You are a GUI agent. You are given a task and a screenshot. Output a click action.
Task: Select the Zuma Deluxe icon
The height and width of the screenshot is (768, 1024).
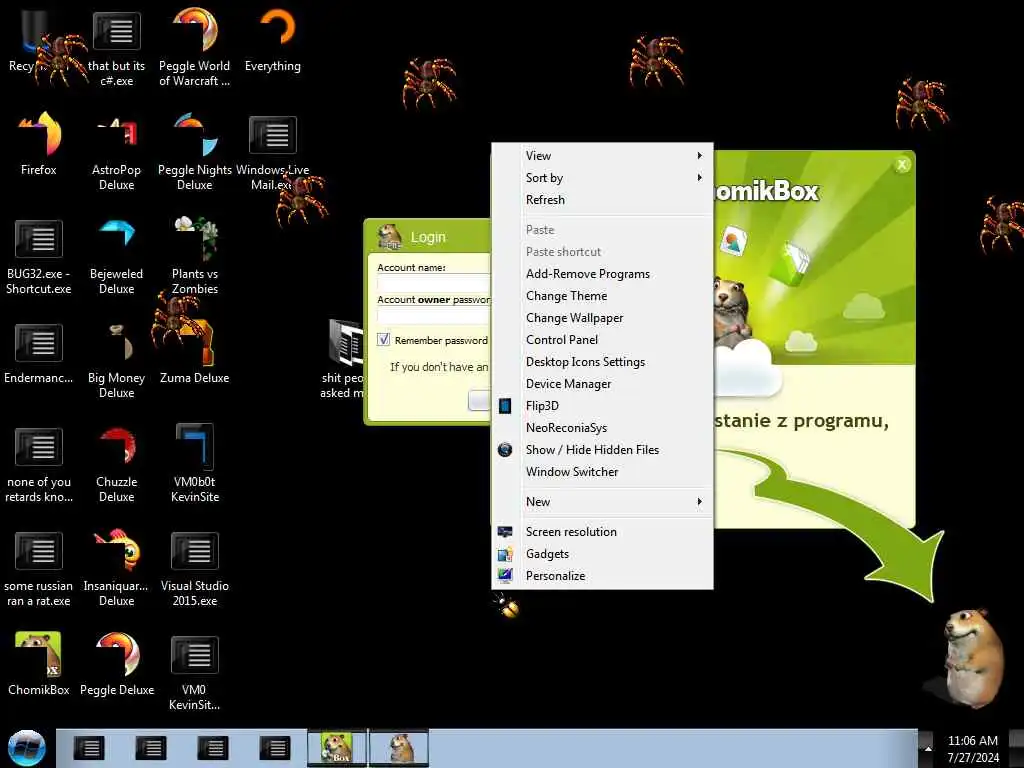click(x=195, y=353)
